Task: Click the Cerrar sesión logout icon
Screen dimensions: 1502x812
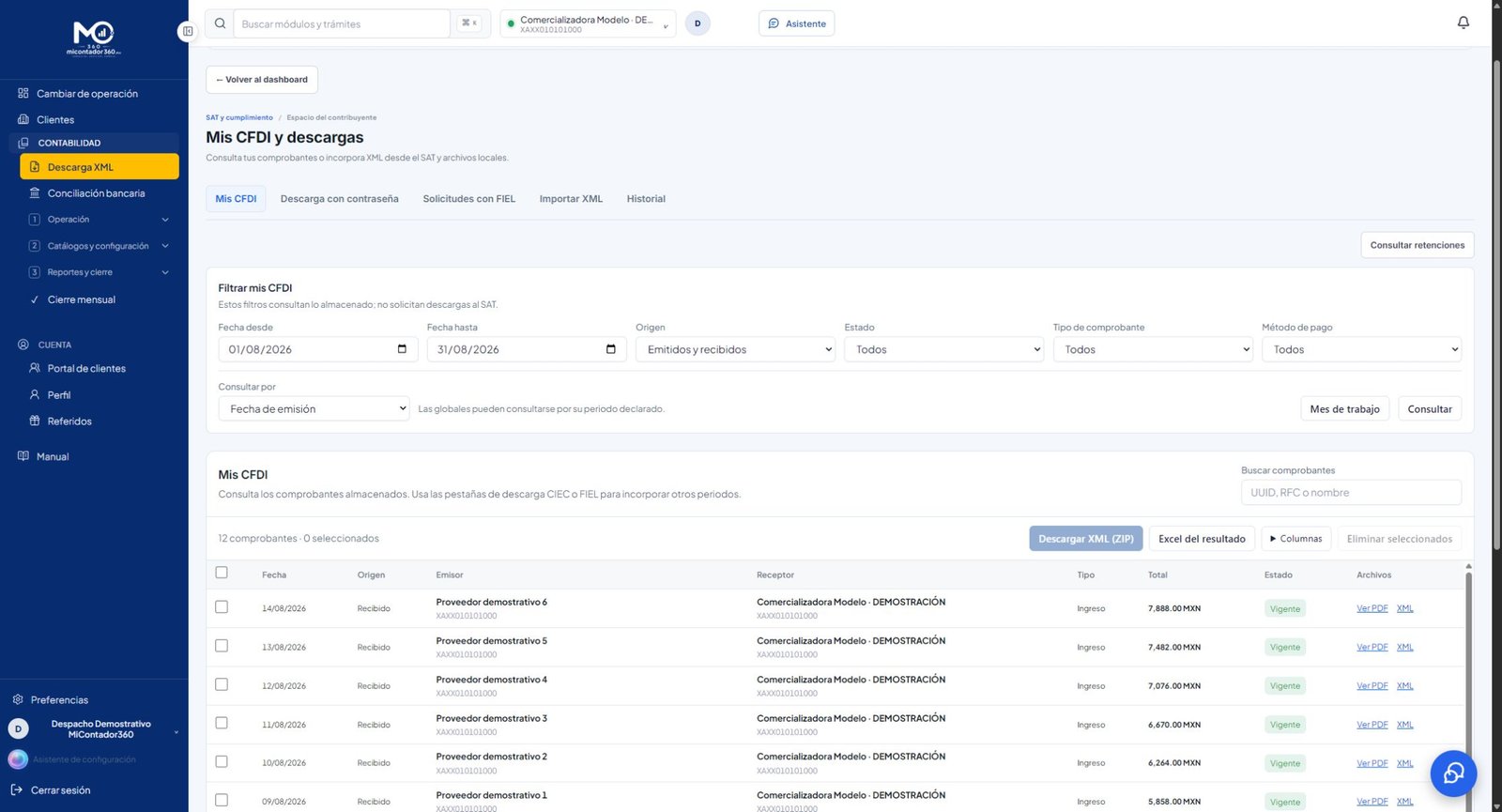Action: pos(17,789)
